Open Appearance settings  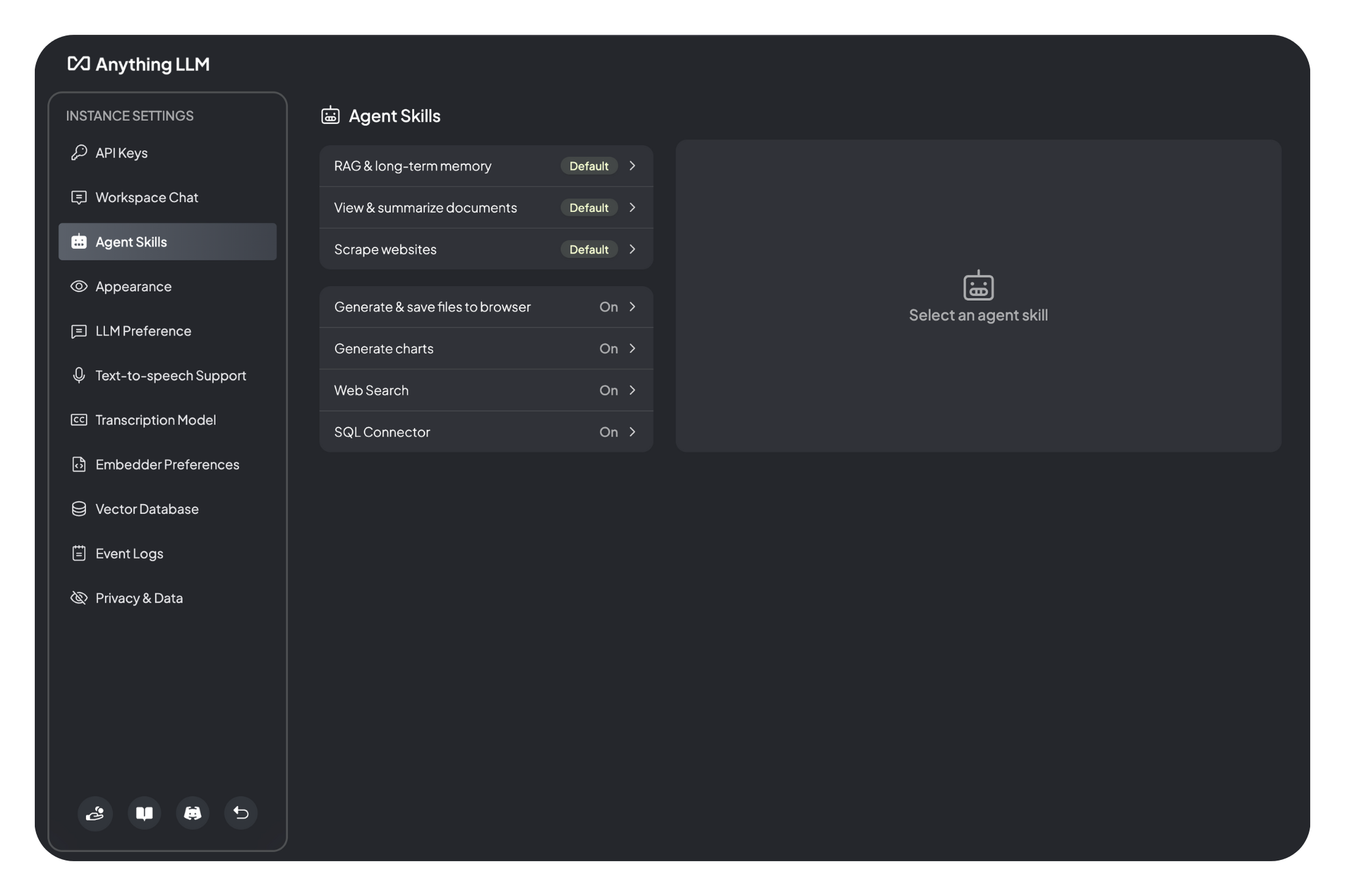[x=167, y=286]
